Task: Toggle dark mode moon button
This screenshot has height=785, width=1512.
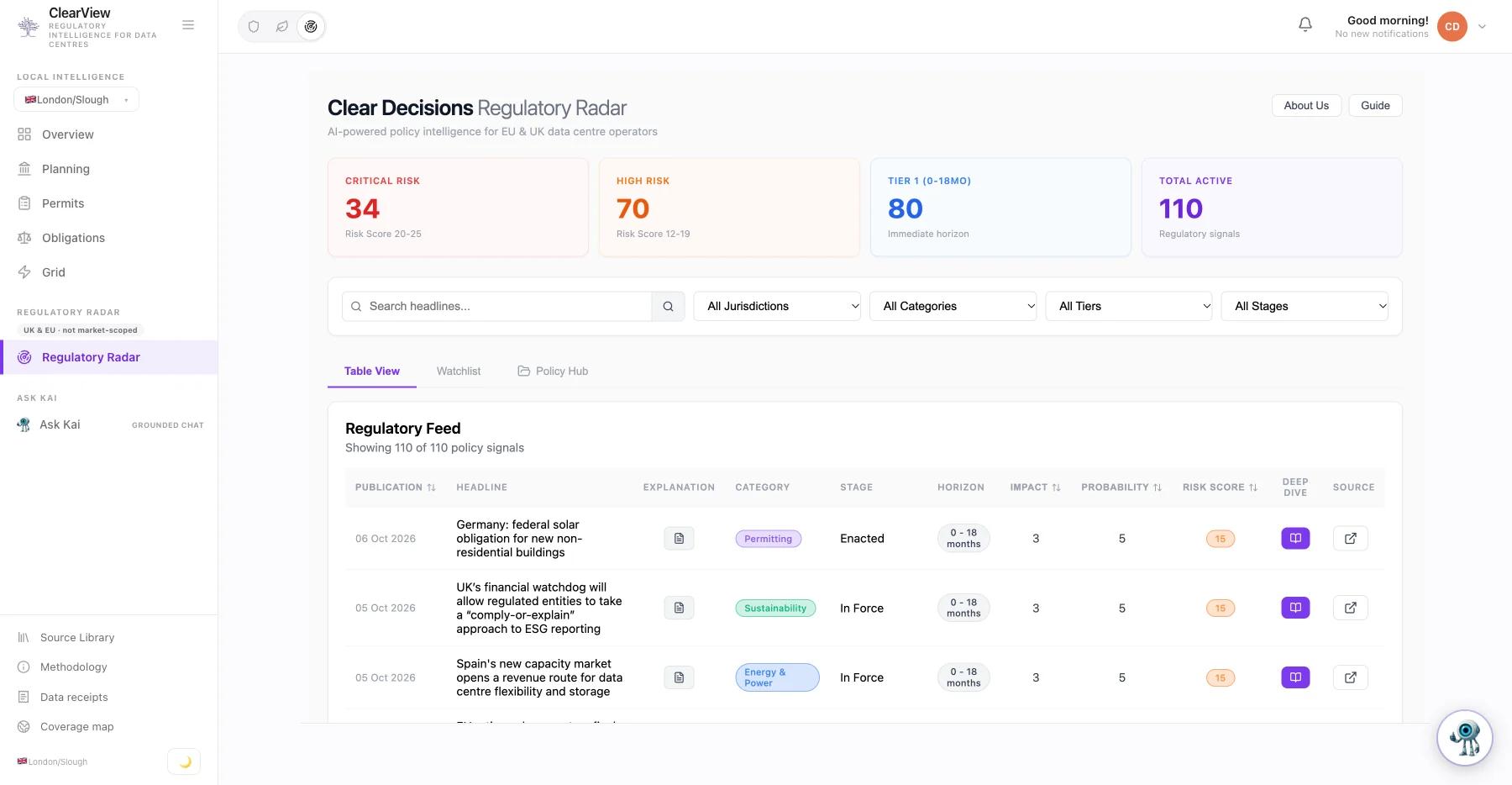Action: 184,761
